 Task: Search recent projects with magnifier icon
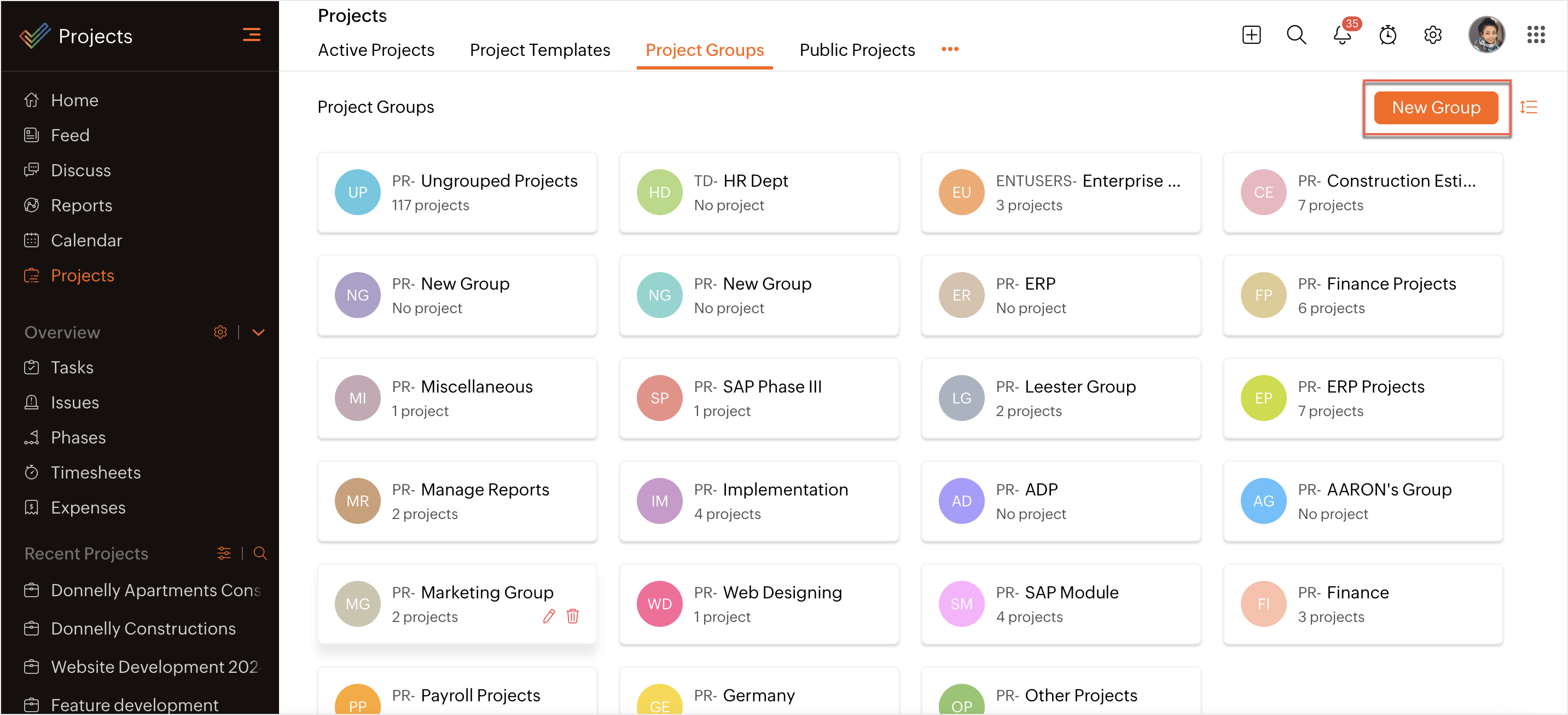point(260,553)
